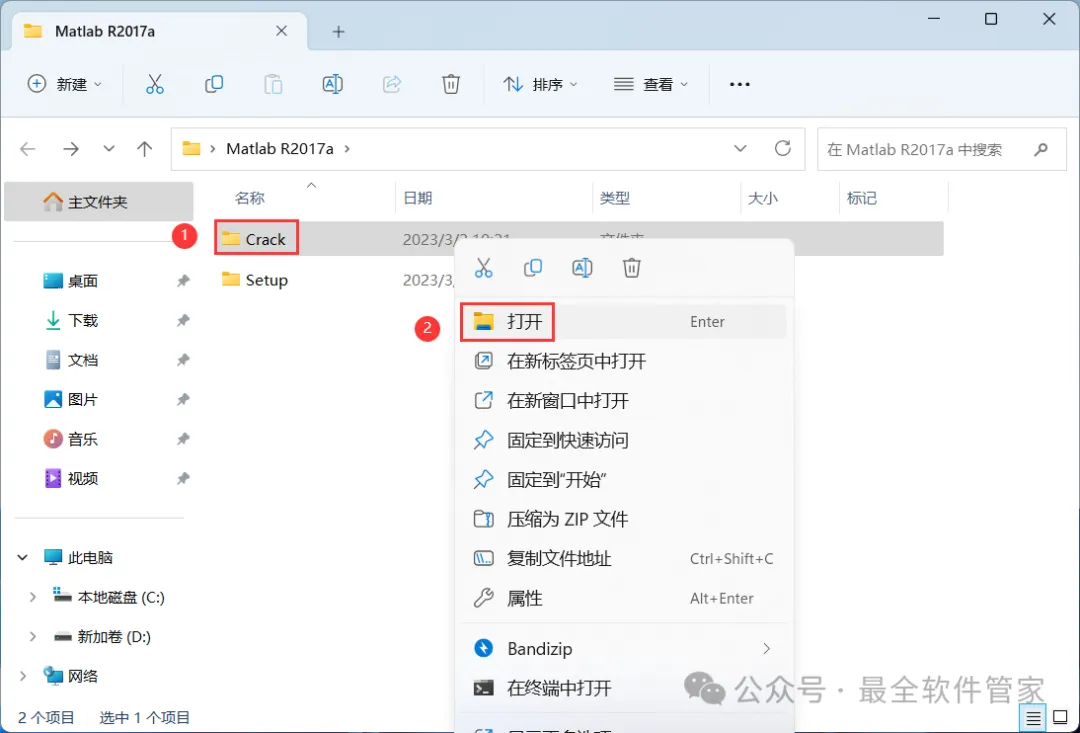
Task: Expand 本地磁盘 (C:) tree node
Action: [x=32, y=597]
